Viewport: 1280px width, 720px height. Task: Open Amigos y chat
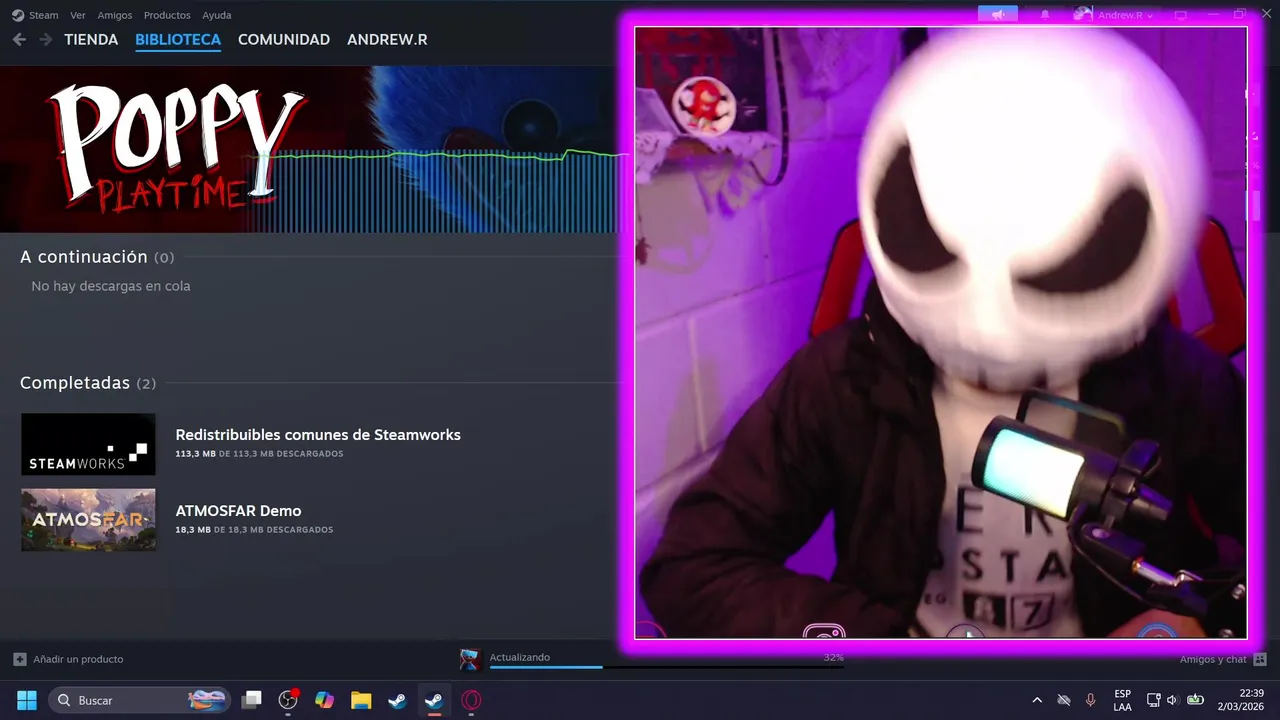click(x=1213, y=659)
